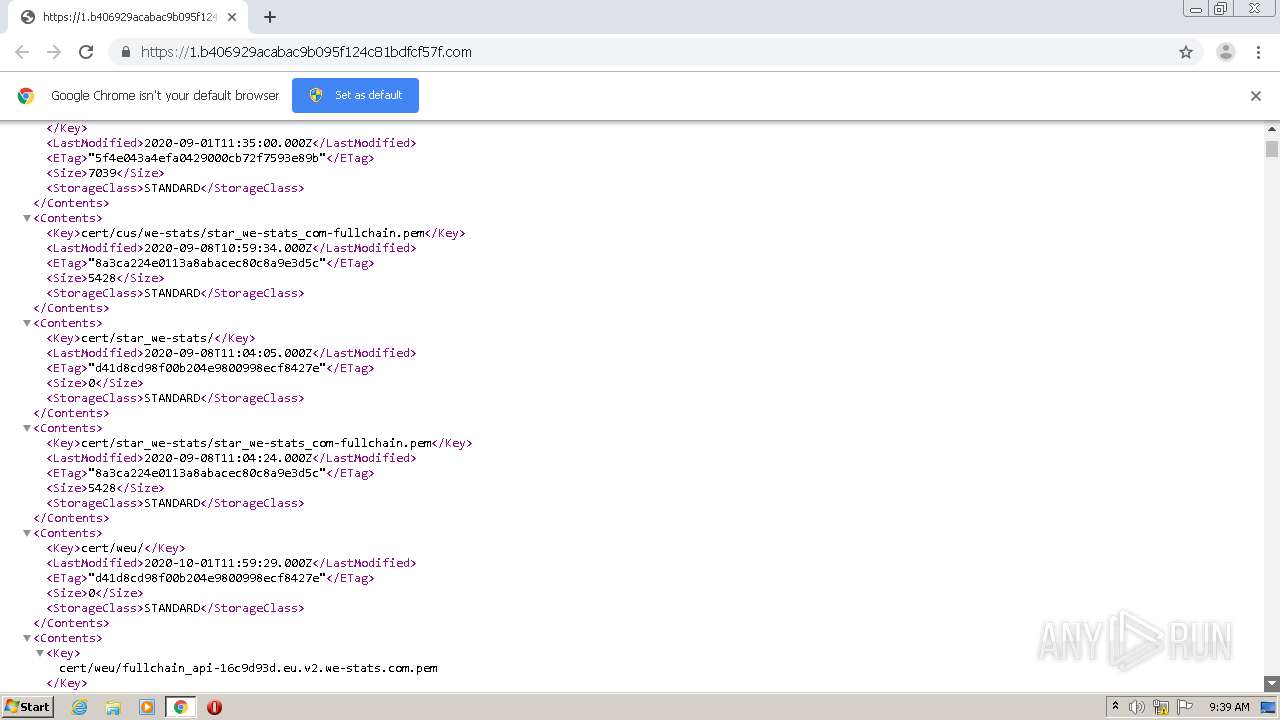1280x720 pixels.
Task: Click LastModified 2020-09-08T11:04:05.000Z
Action: point(228,353)
